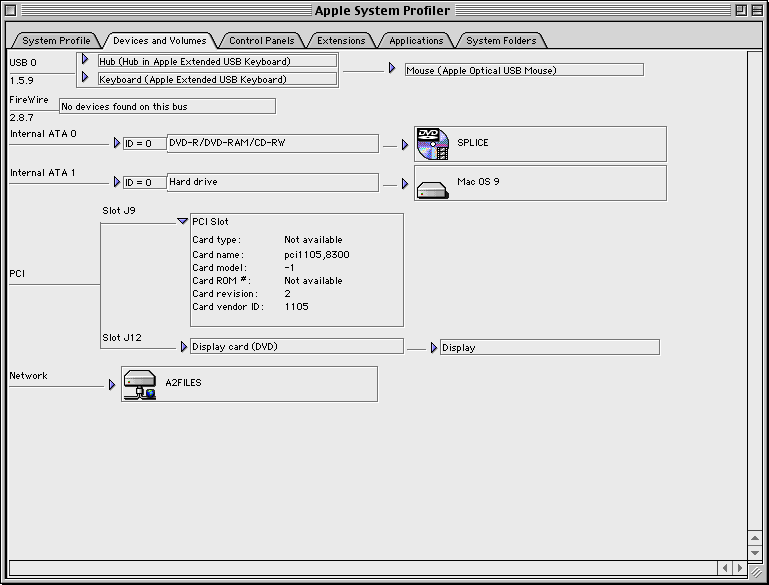This screenshot has width=769, height=585.
Task: Click the USB version '1.5.9'
Action: pos(22,80)
